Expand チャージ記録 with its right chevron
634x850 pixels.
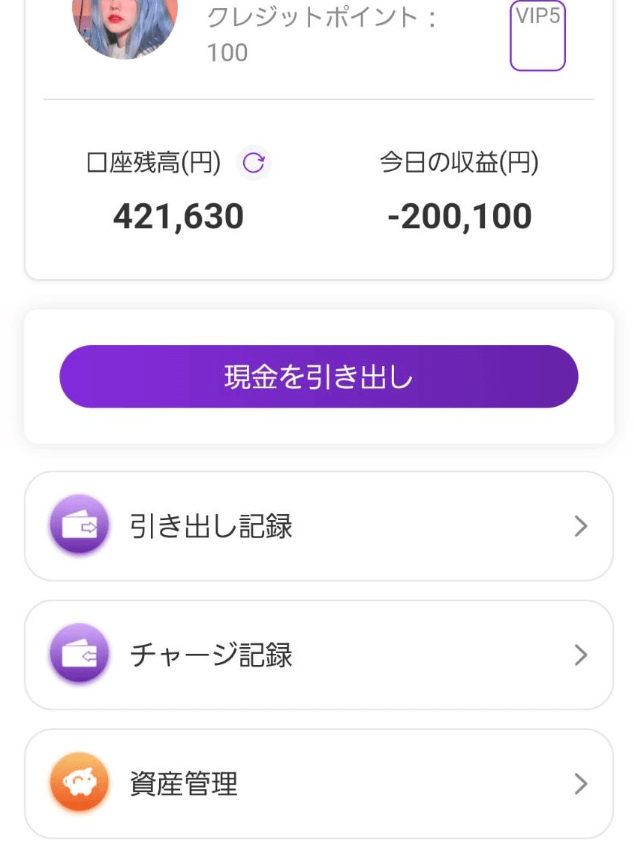point(581,655)
